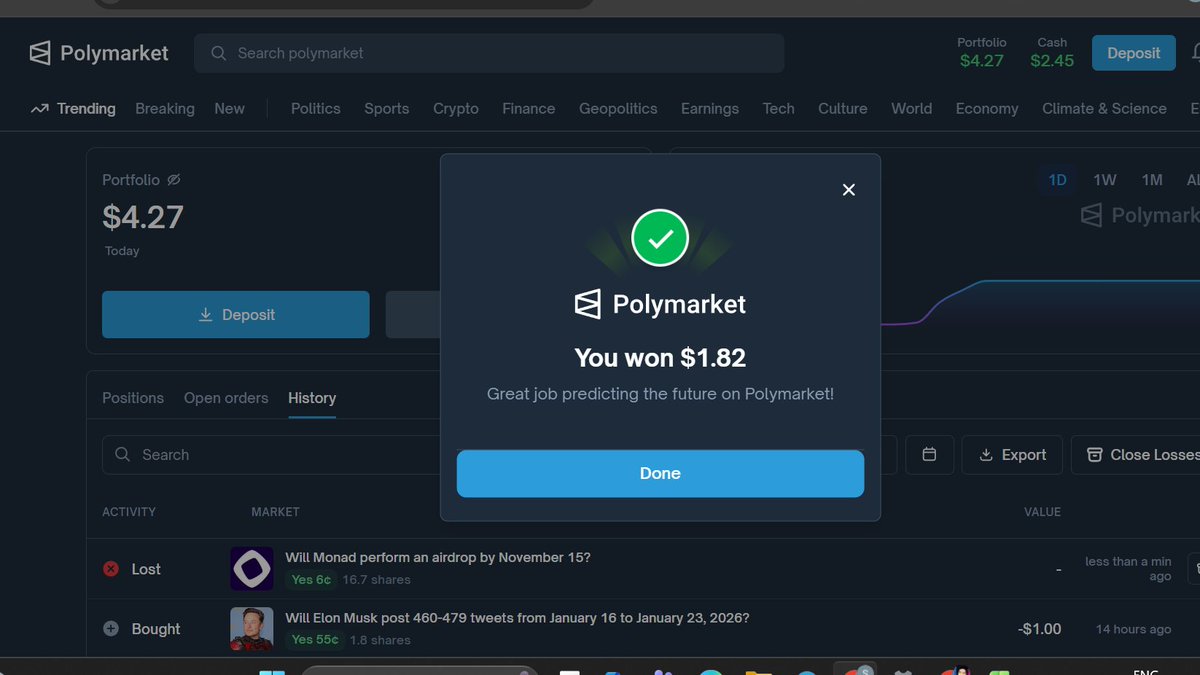Viewport: 1200px width, 675px height.
Task: Open the Culture category
Action: coord(843,109)
